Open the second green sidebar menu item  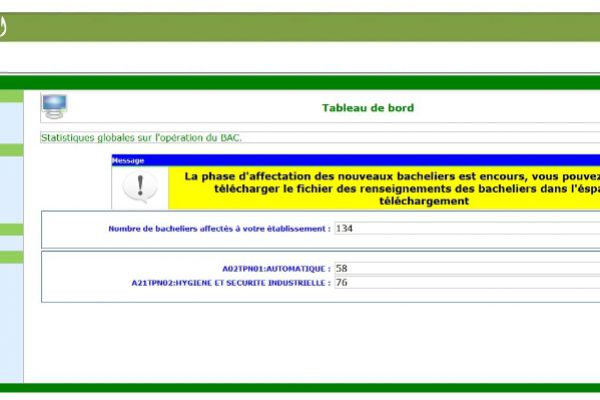point(11,151)
